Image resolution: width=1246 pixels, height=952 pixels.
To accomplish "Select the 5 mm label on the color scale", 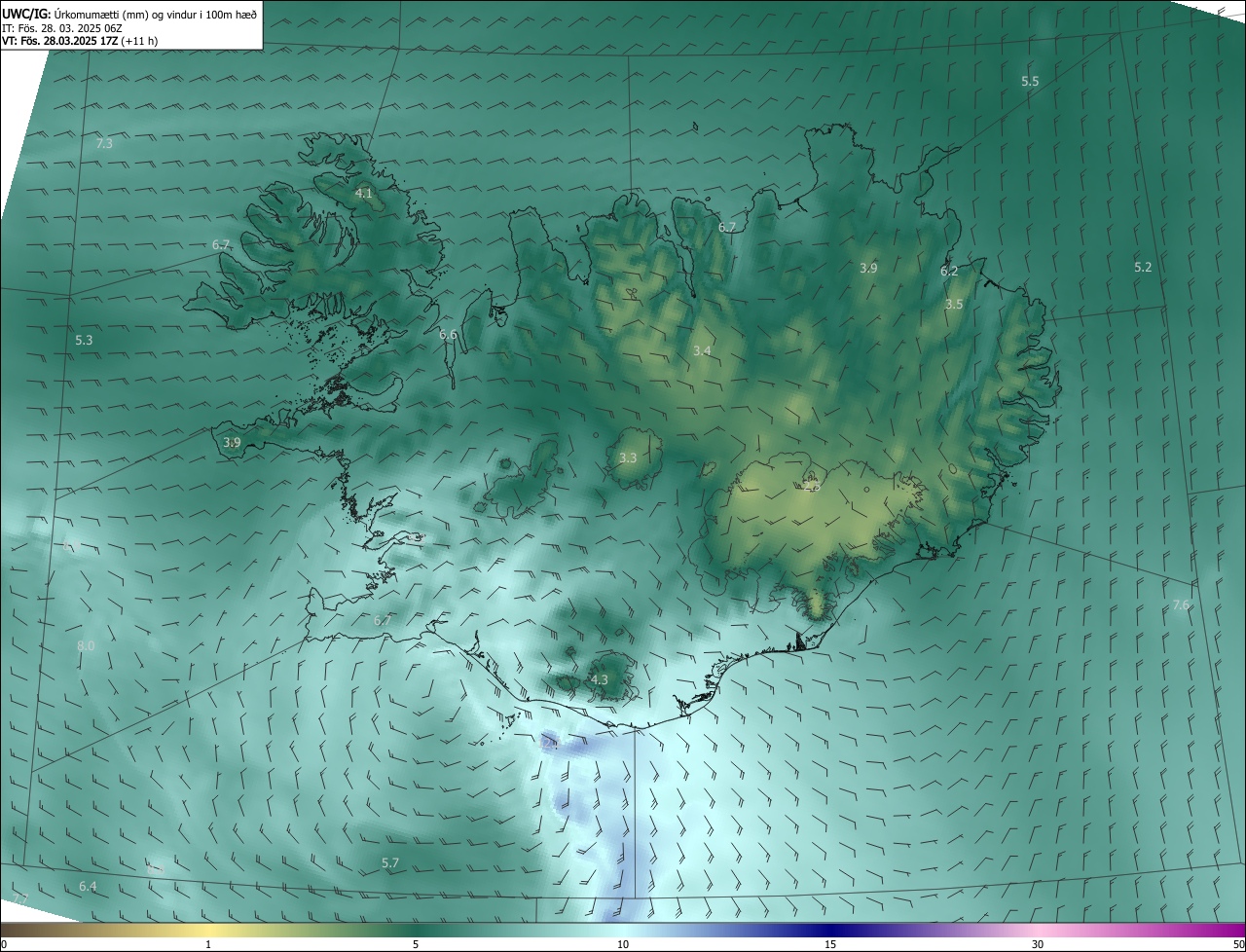I will [x=416, y=944].
